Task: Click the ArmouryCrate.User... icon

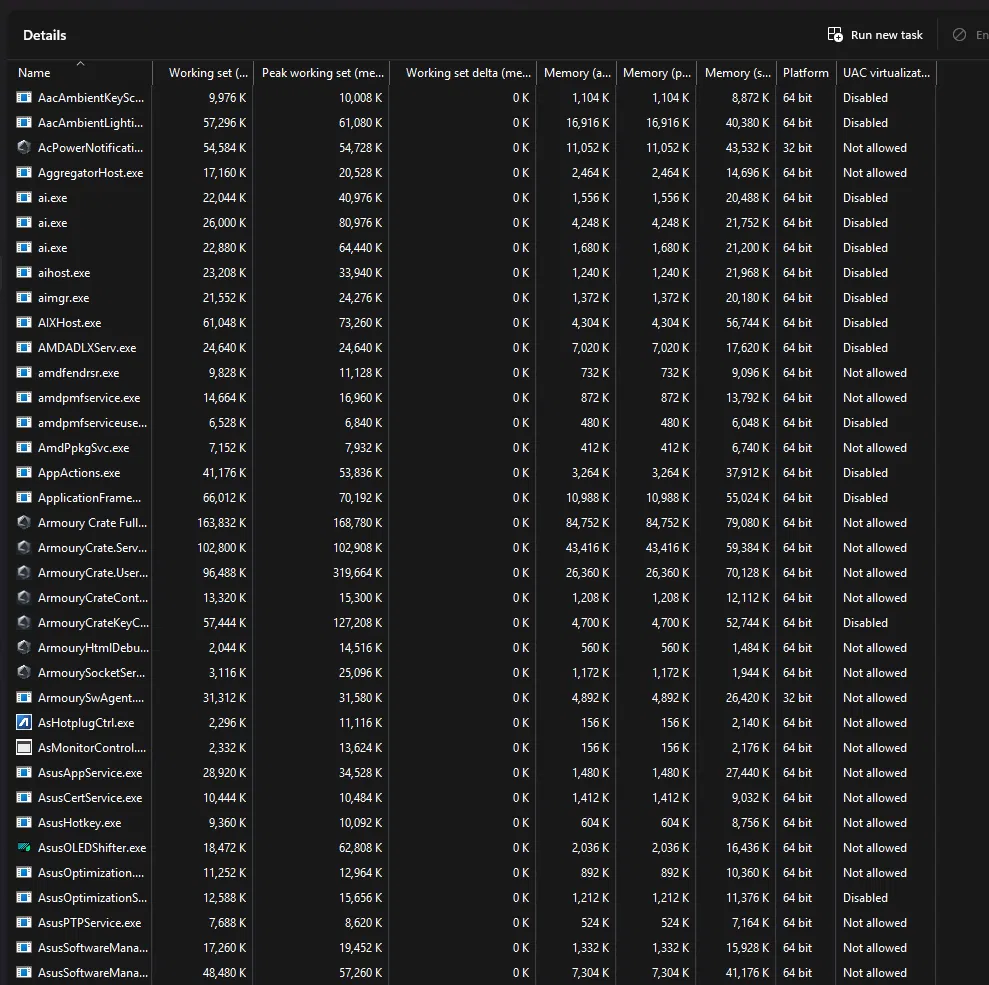Action: [x=24, y=573]
